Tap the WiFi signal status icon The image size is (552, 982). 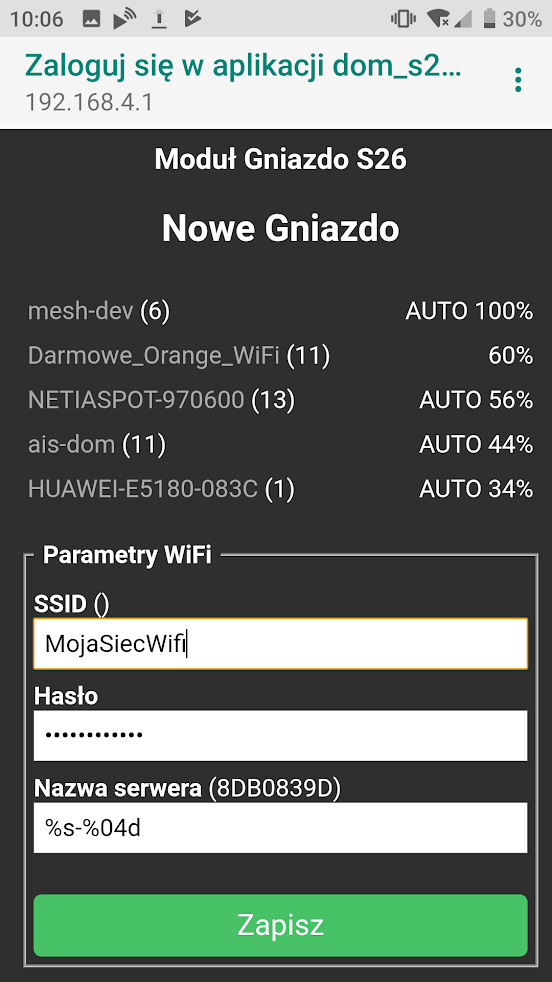(437, 19)
